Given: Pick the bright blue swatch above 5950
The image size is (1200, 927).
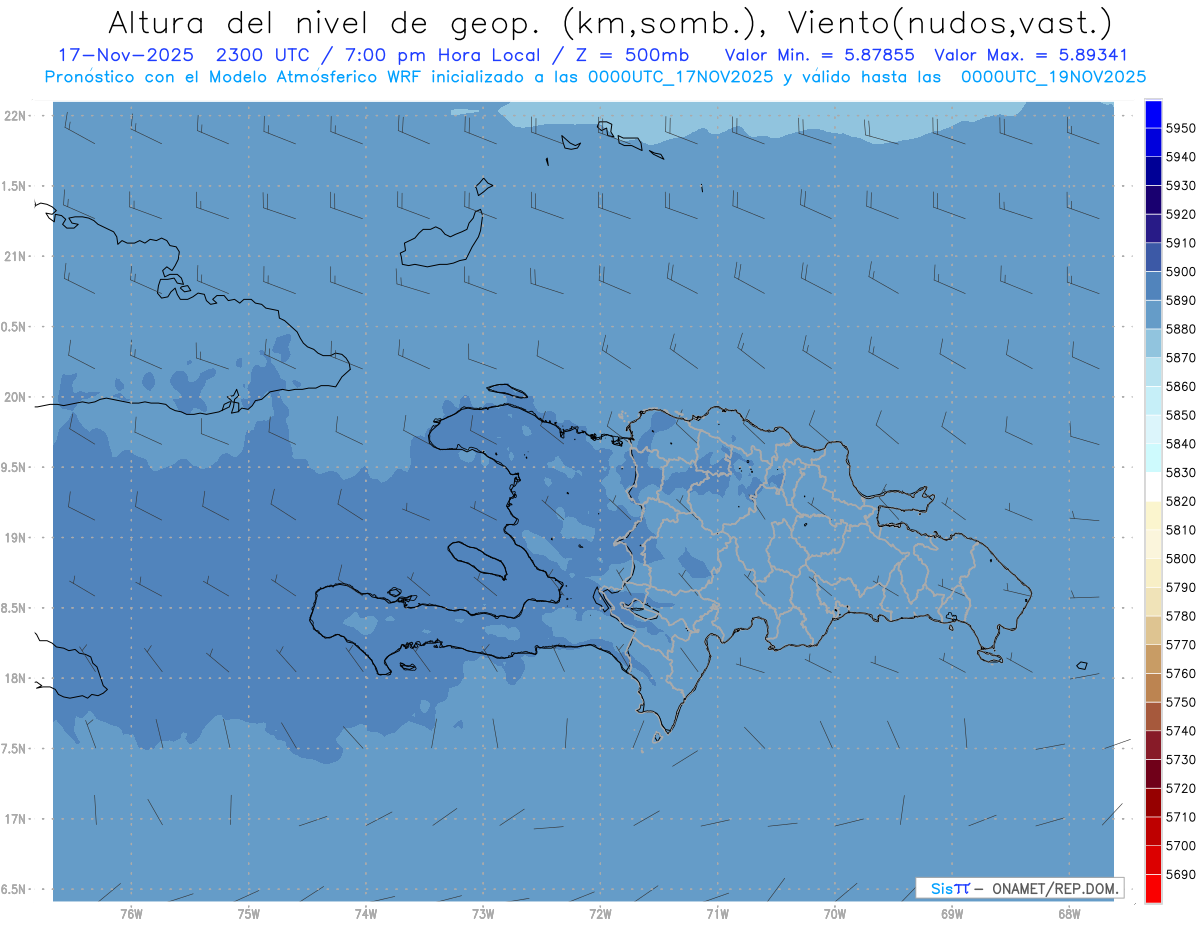Looking at the screenshot, I should click(x=1153, y=114).
